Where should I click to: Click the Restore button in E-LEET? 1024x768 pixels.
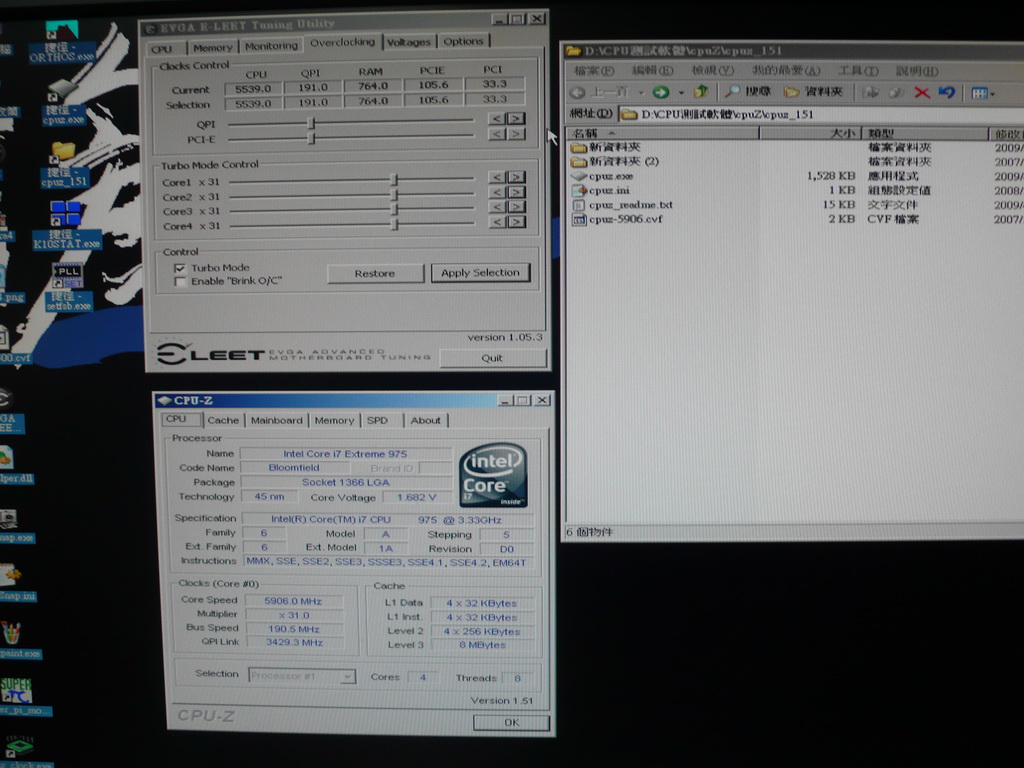375,273
